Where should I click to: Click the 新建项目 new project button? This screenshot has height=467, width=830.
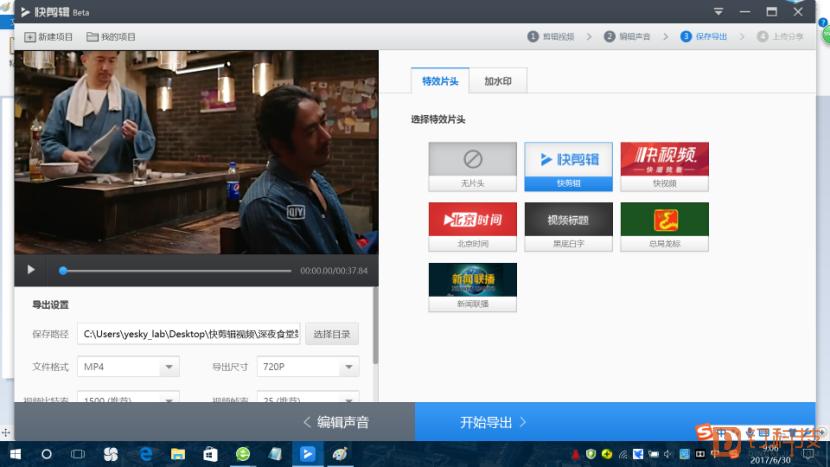48,37
